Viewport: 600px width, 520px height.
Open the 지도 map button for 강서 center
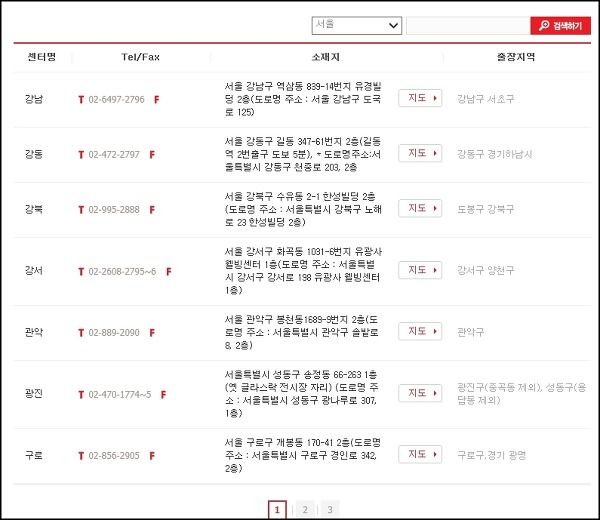[x=420, y=270]
